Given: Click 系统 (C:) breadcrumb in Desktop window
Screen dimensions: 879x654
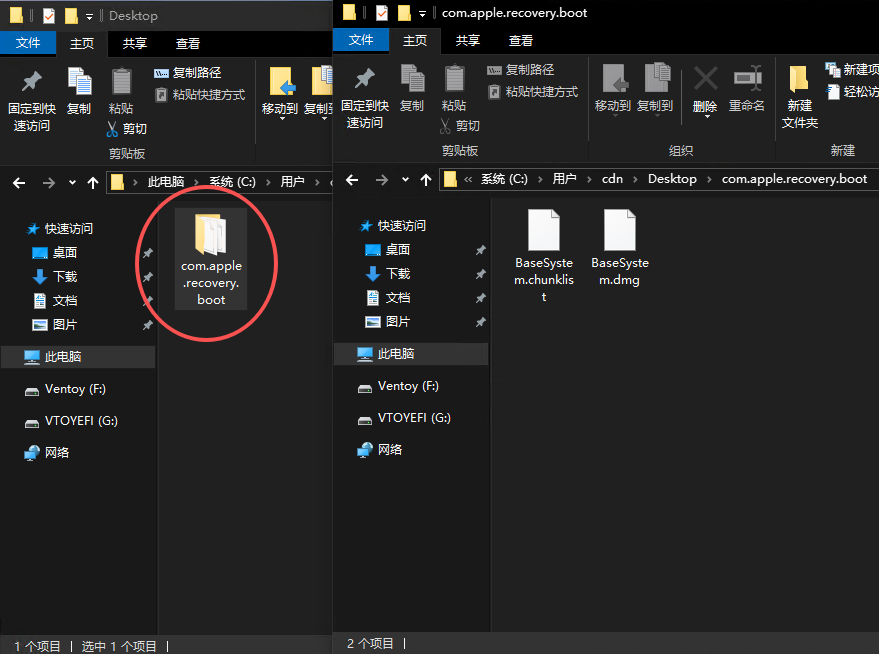Looking at the screenshot, I should (233, 182).
